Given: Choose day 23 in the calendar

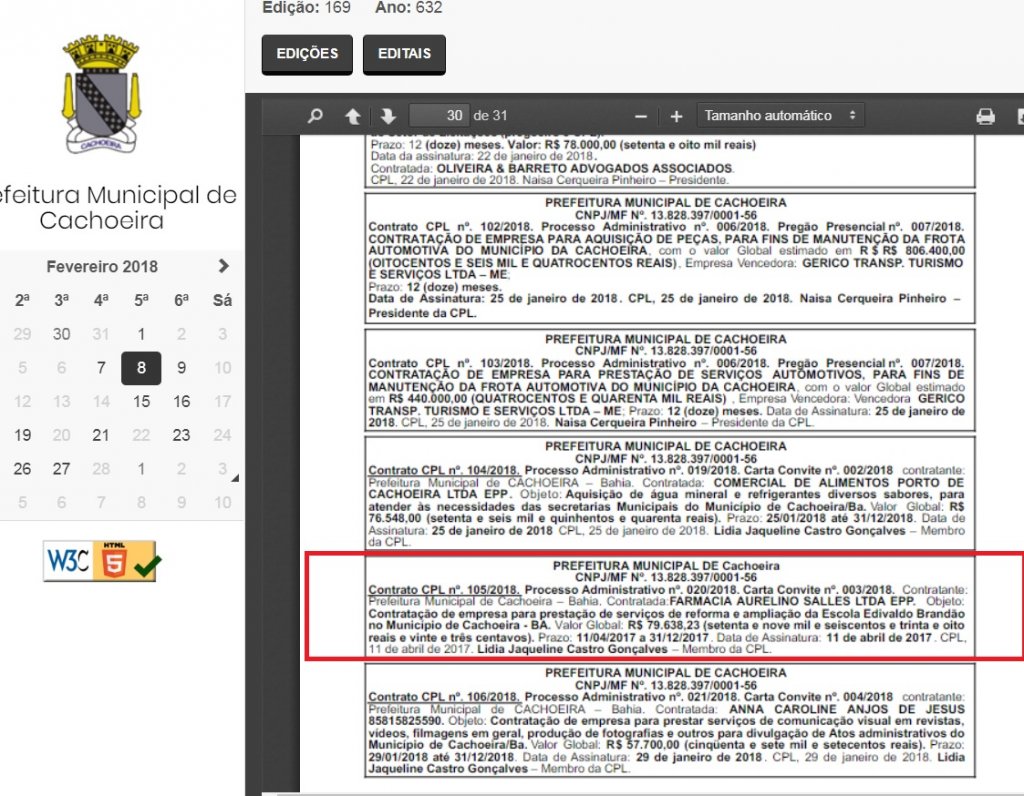Looking at the screenshot, I should click(x=181, y=435).
